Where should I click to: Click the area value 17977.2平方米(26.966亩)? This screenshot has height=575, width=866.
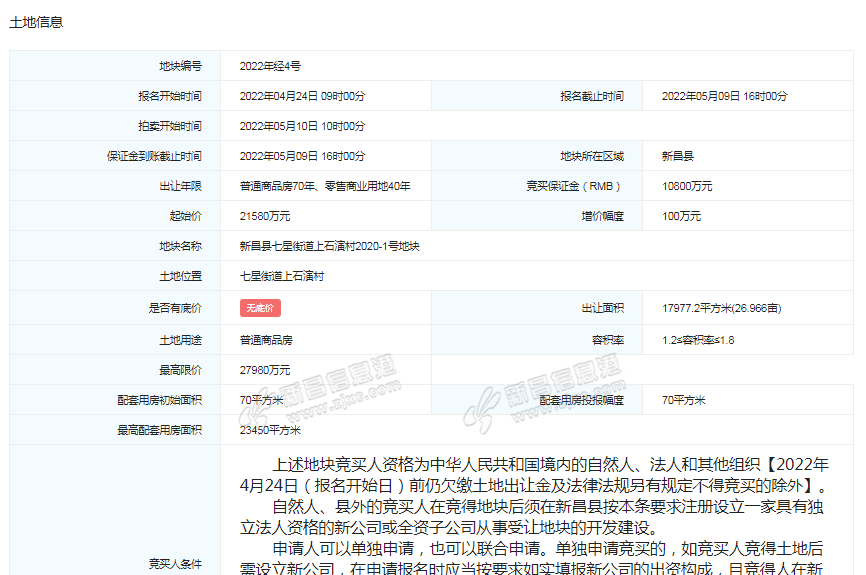point(721,309)
